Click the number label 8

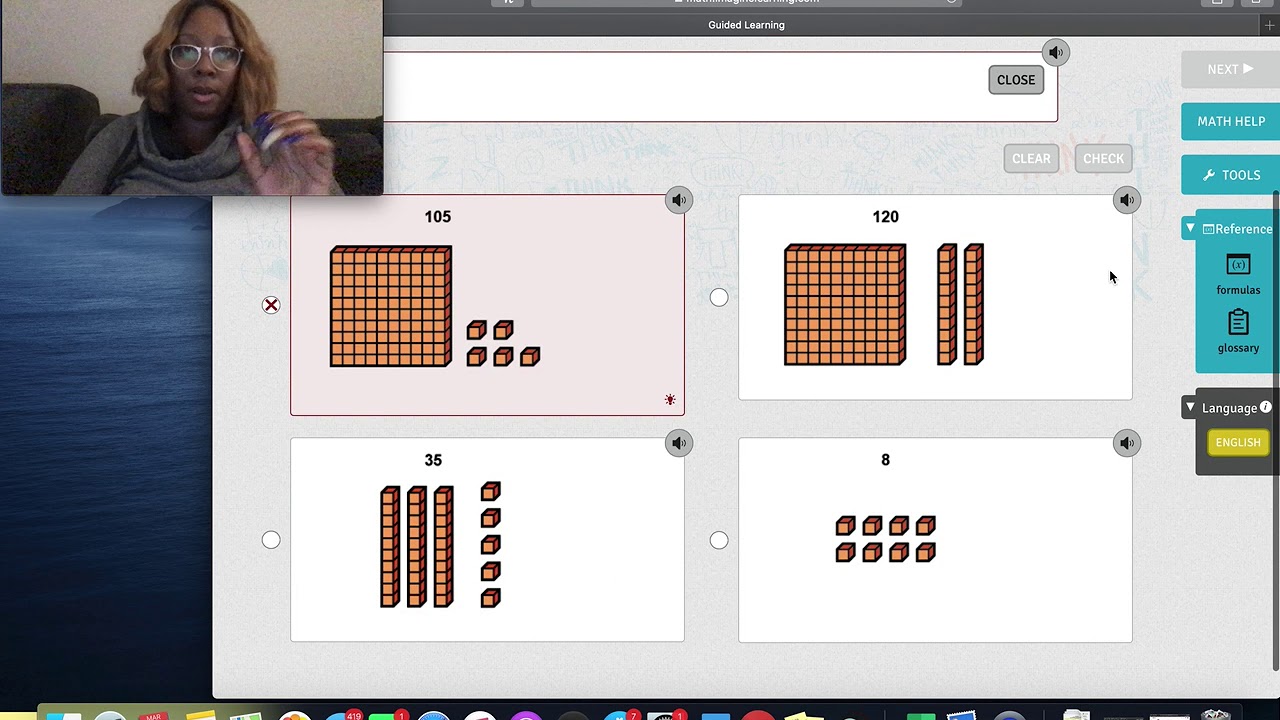point(885,460)
